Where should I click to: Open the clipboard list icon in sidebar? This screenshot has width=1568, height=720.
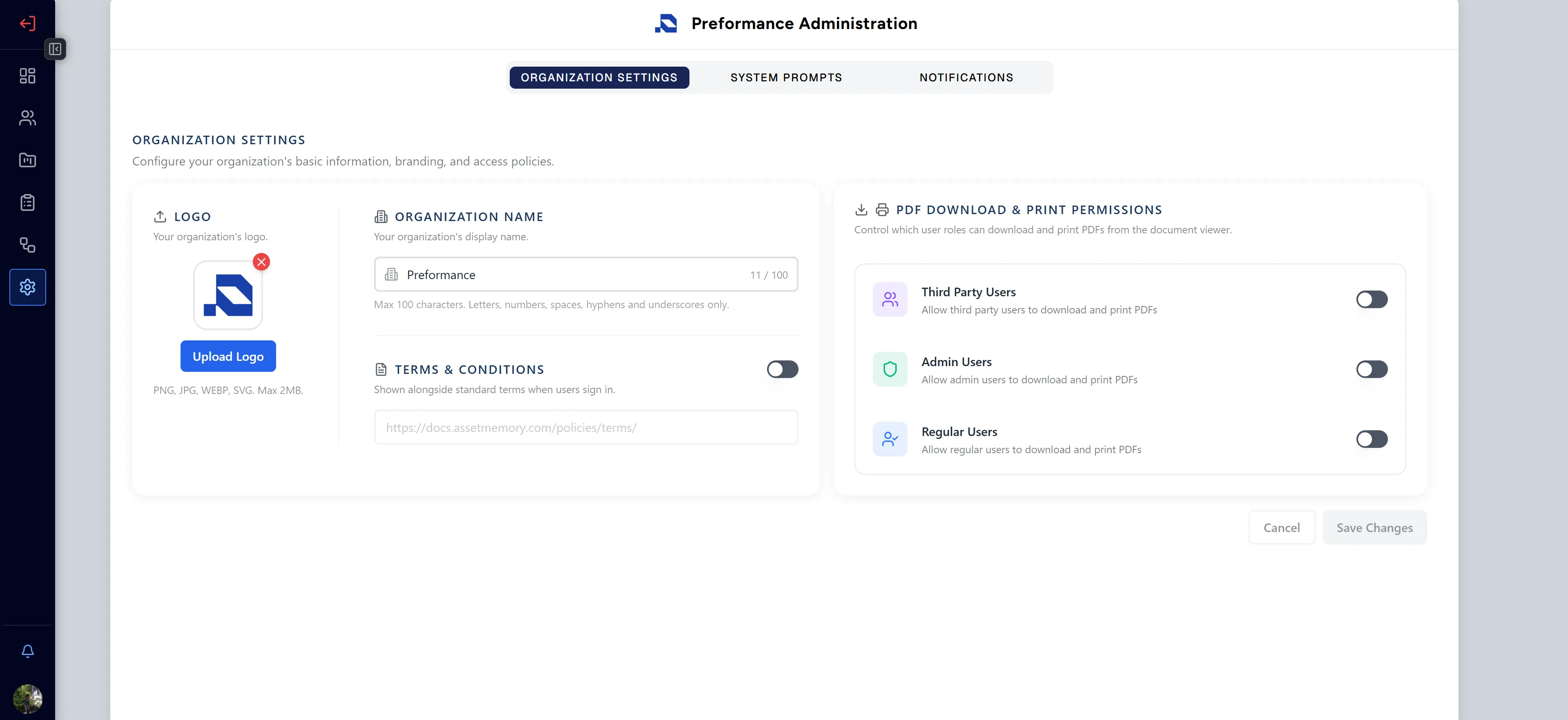pyautogui.click(x=27, y=202)
